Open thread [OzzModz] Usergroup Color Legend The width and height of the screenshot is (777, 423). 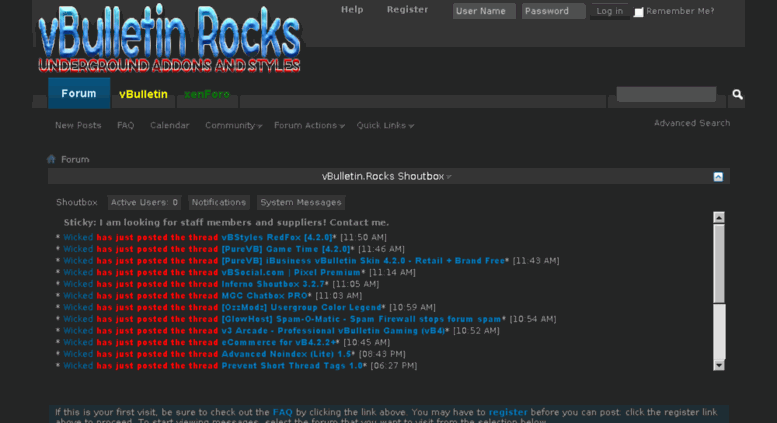[x=301, y=307]
